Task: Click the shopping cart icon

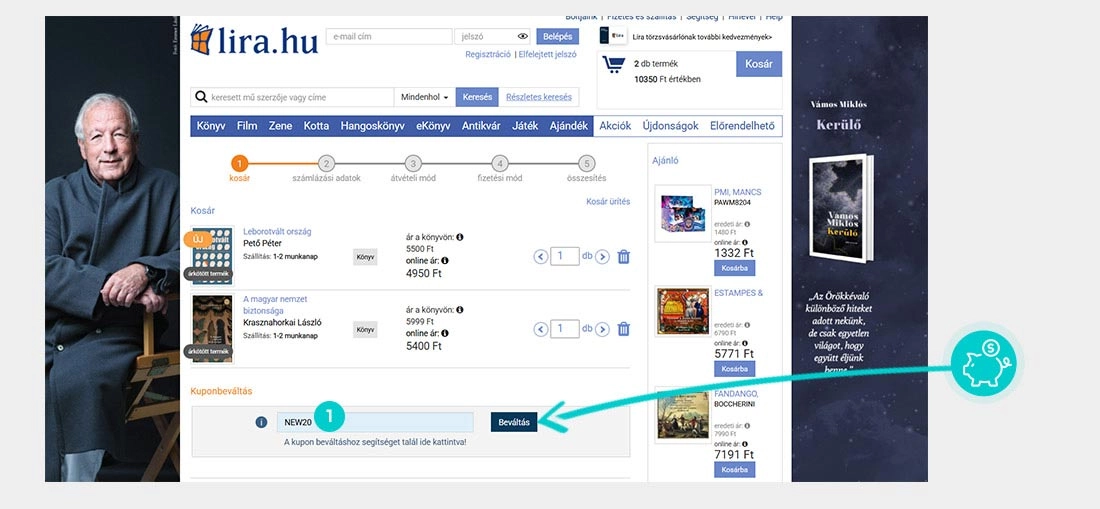Action: pos(614,65)
